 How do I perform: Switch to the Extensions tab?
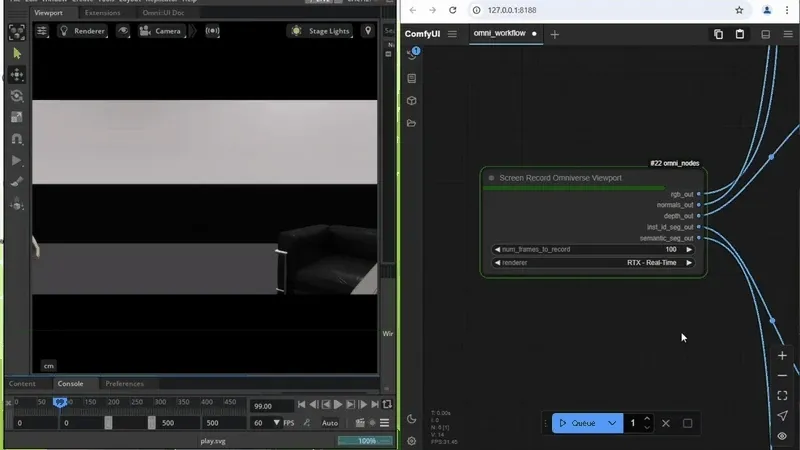(x=102, y=13)
